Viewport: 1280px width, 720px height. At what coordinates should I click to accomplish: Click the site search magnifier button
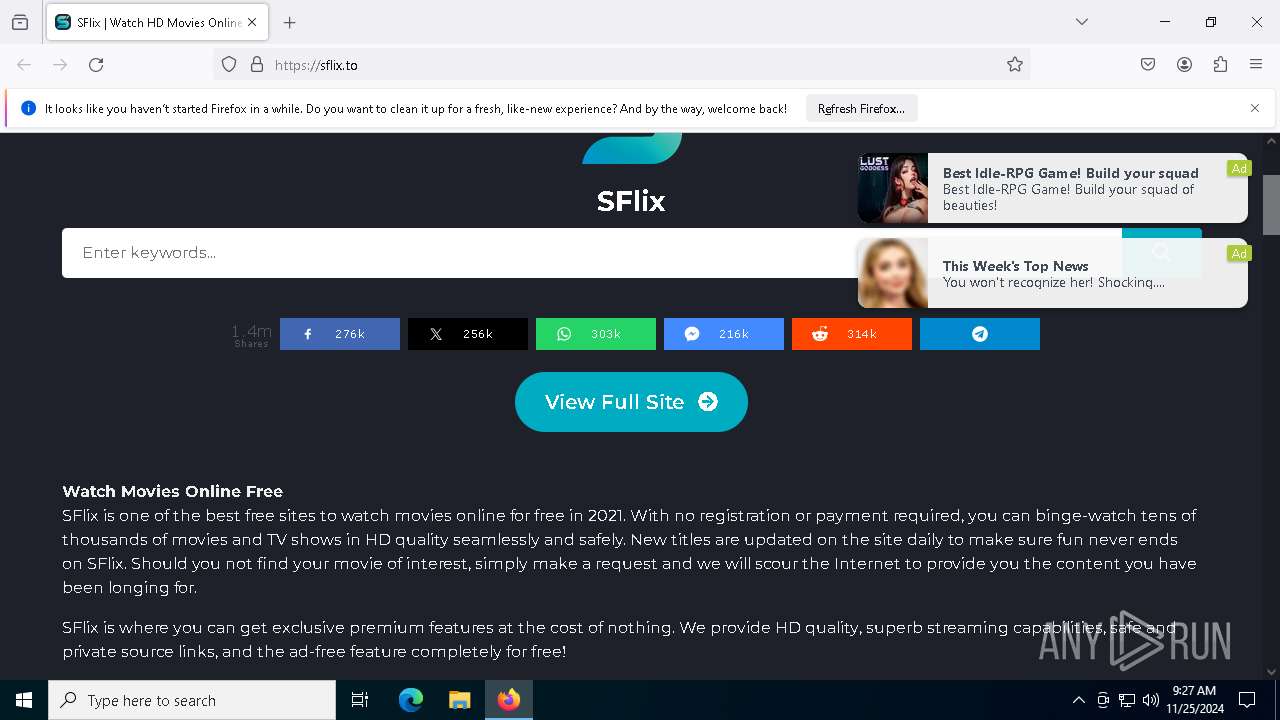1162,253
